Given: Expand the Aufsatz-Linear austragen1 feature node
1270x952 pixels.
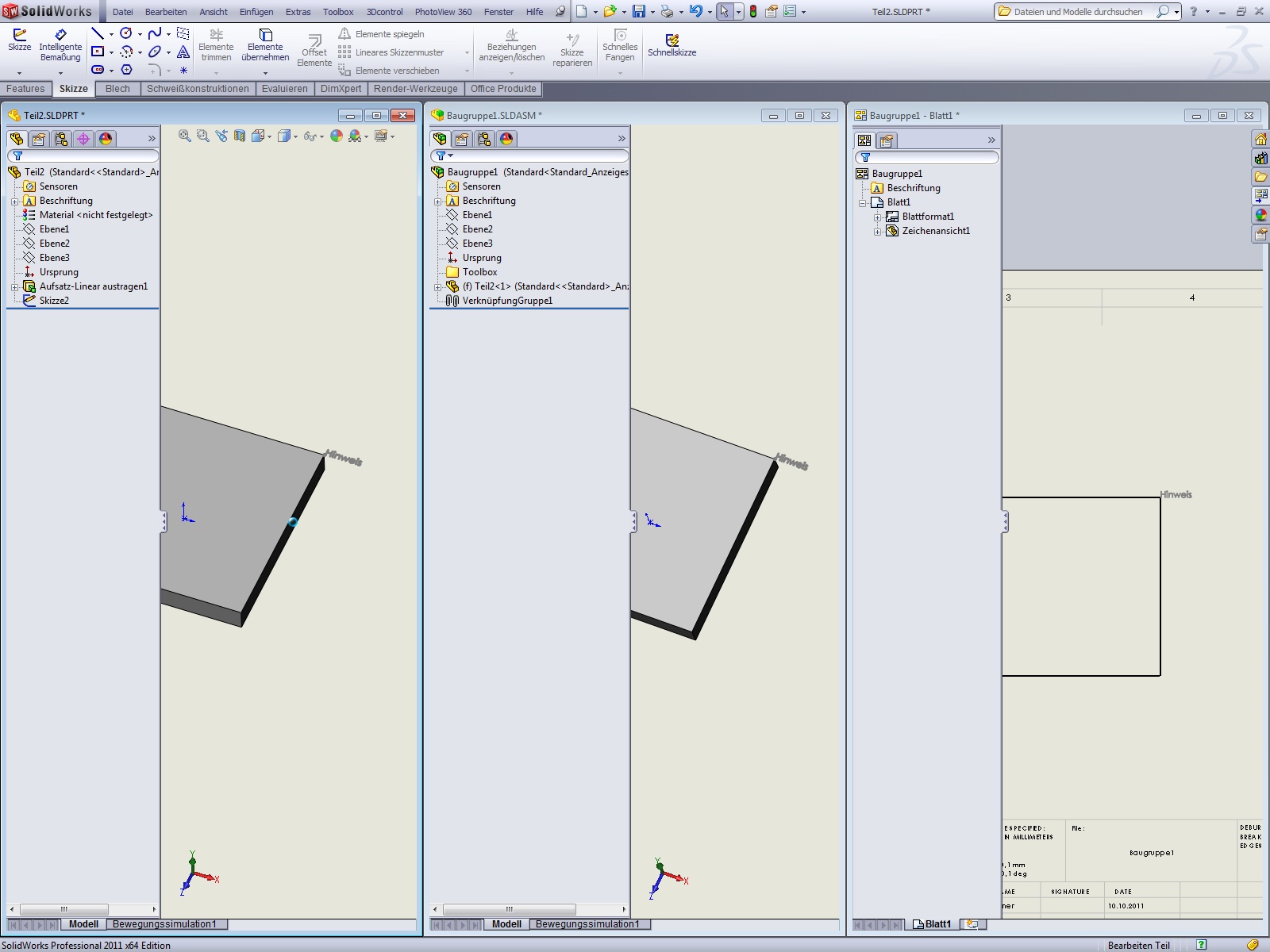Looking at the screenshot, I should coord(14,287).
